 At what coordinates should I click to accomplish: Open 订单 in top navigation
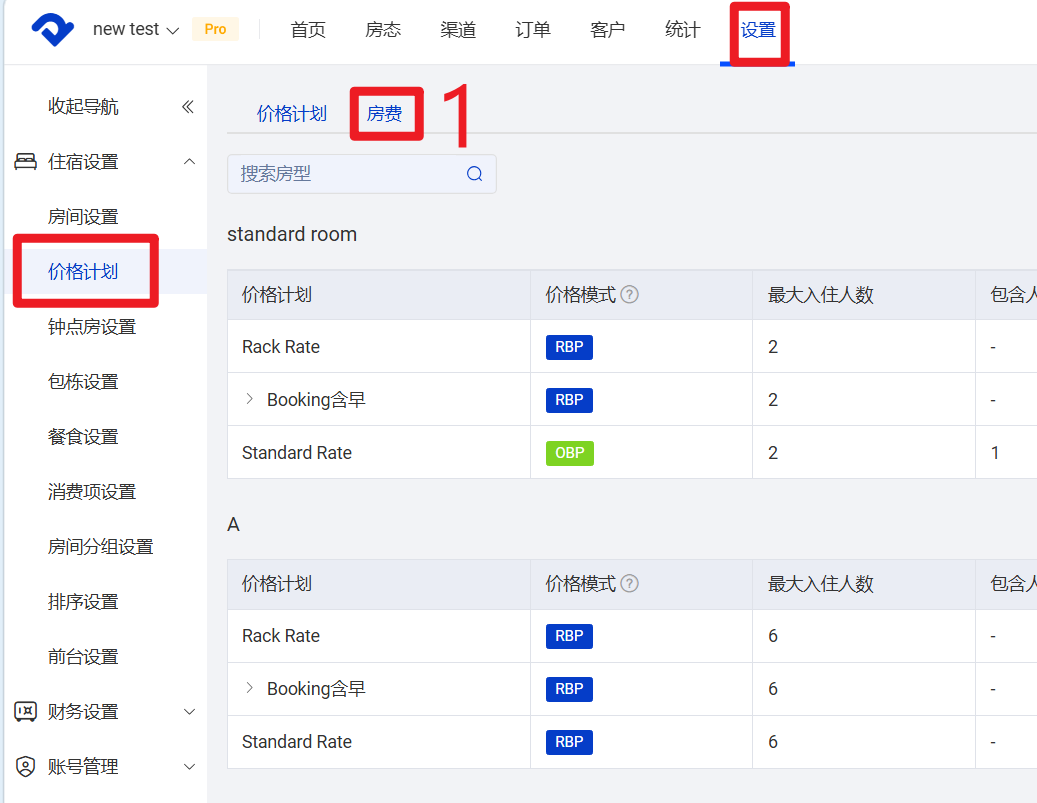click(x=532, y=30)
